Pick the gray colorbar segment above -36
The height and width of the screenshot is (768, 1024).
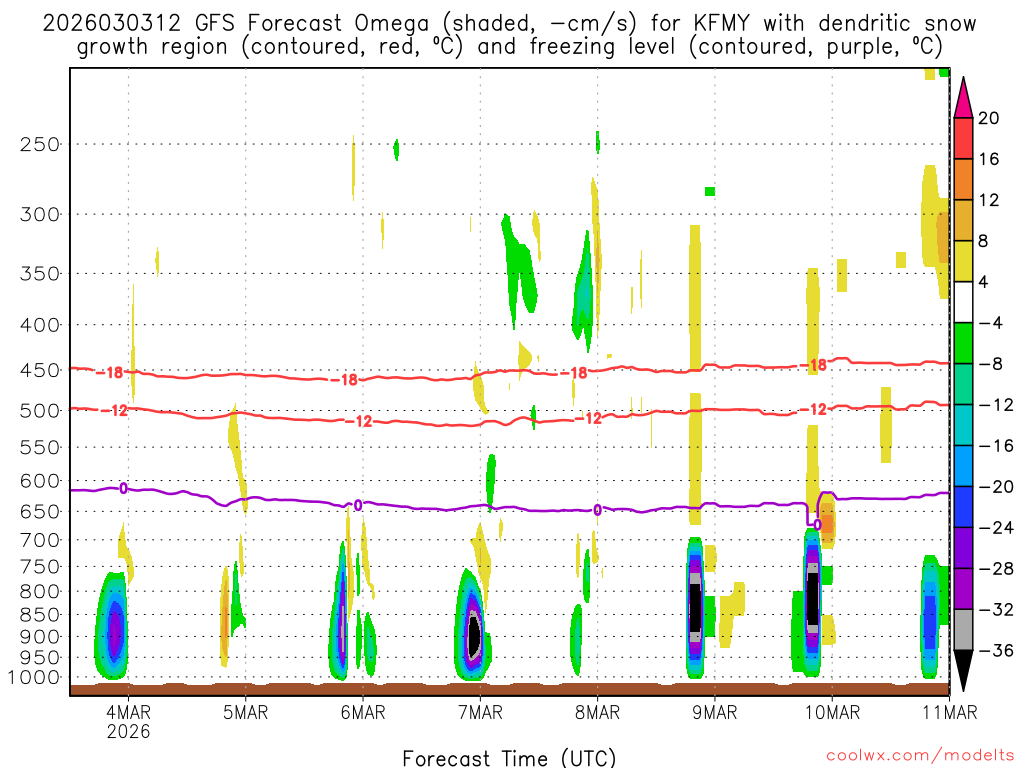point(963,629)
